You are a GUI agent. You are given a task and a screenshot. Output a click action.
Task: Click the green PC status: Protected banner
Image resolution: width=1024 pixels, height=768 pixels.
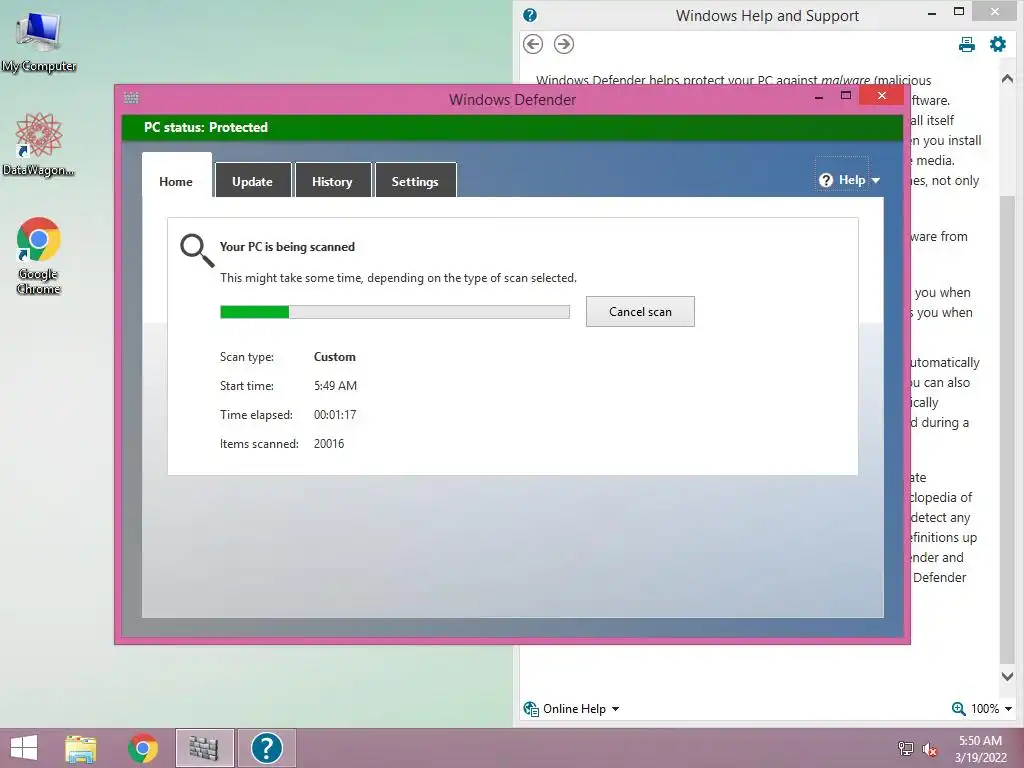tap(513, 127)
